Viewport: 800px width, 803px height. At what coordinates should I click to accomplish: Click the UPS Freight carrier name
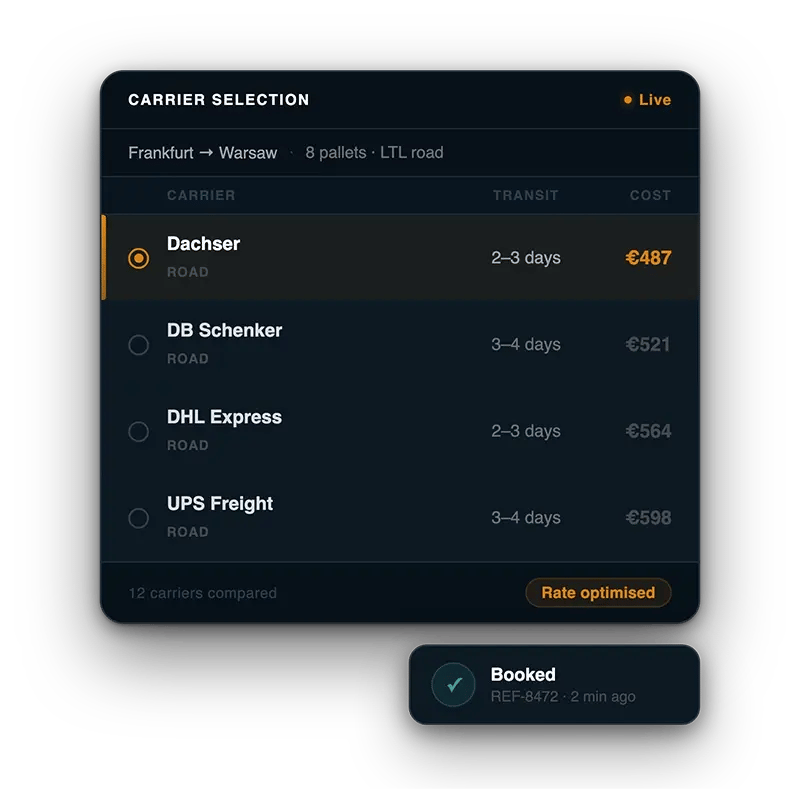[220, 504]
